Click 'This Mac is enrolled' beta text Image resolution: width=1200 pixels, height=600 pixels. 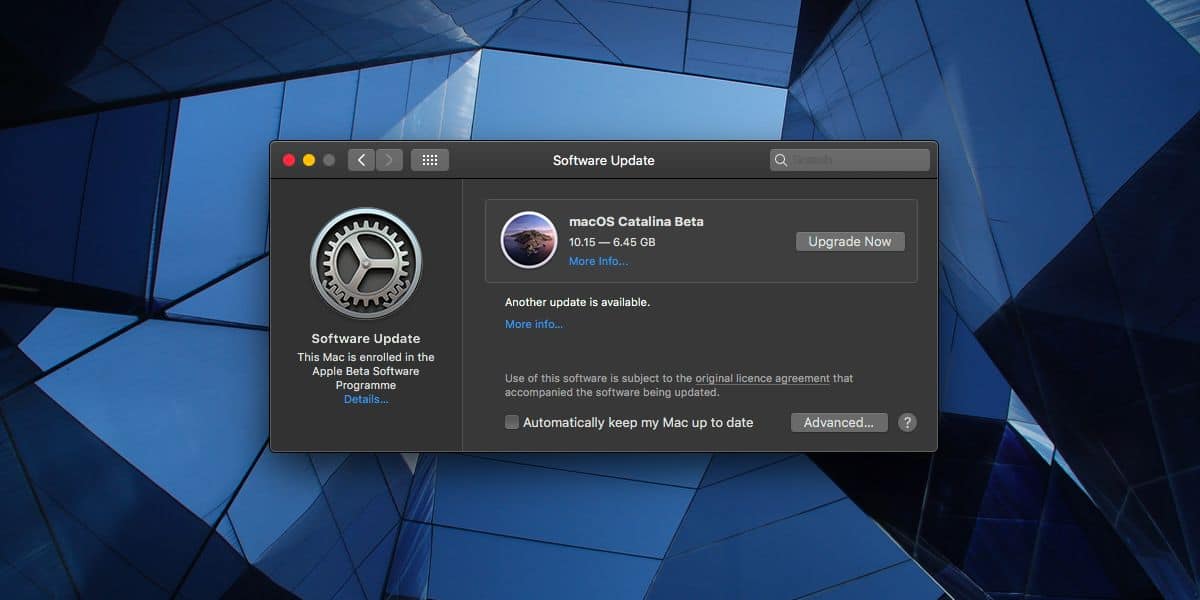tap(366, 371)
